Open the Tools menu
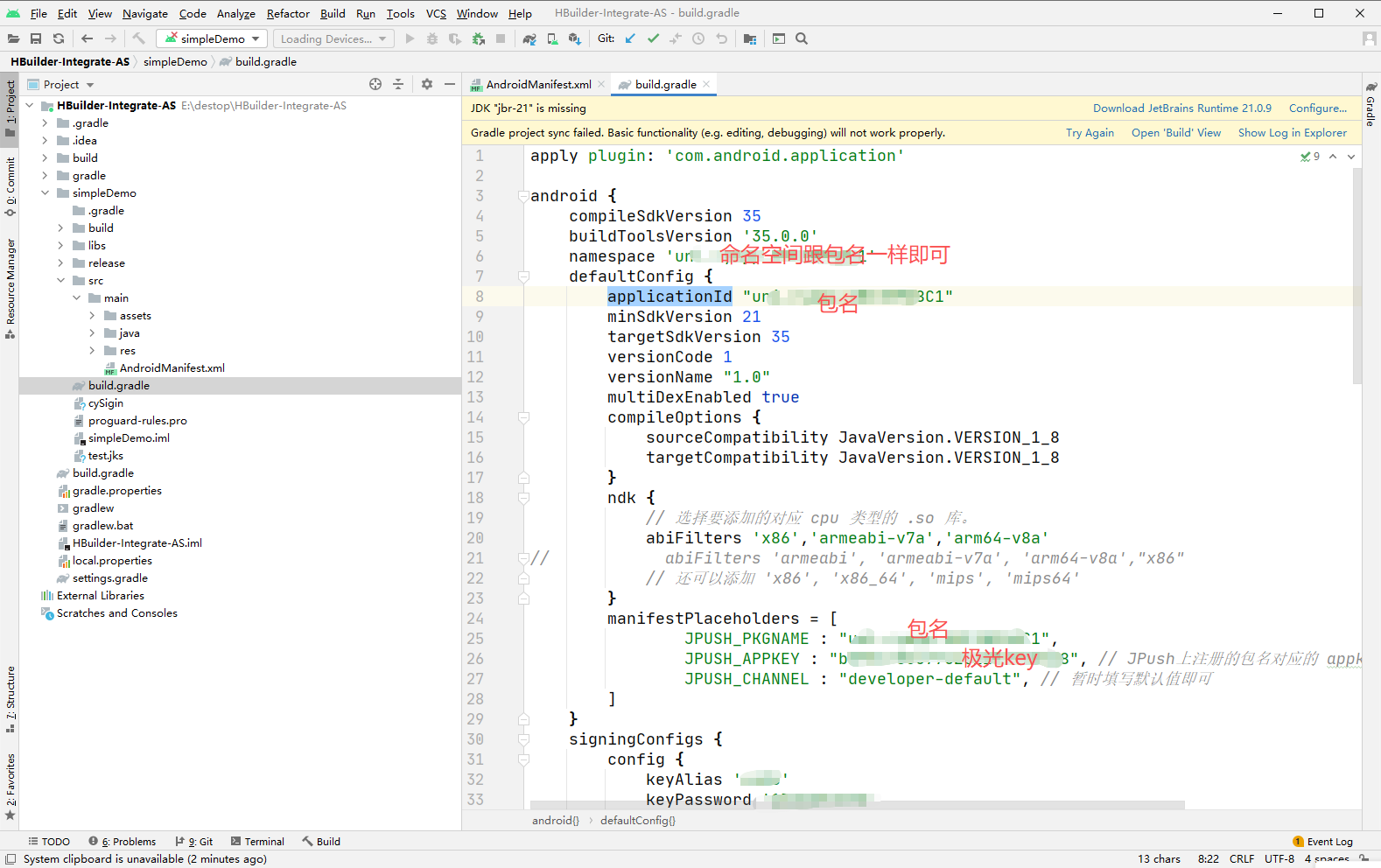The height and width of the screenshot is (868, 1381). [400, 13]
